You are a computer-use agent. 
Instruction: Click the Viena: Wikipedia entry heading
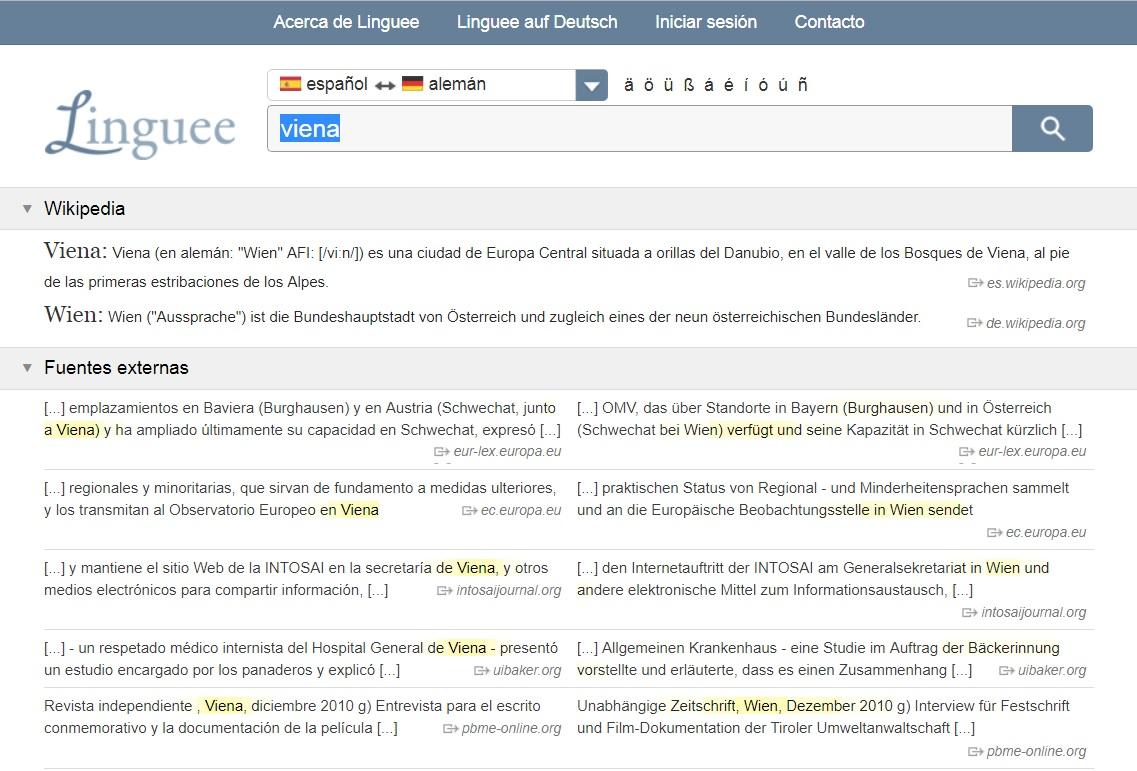(x=75, y=251)
